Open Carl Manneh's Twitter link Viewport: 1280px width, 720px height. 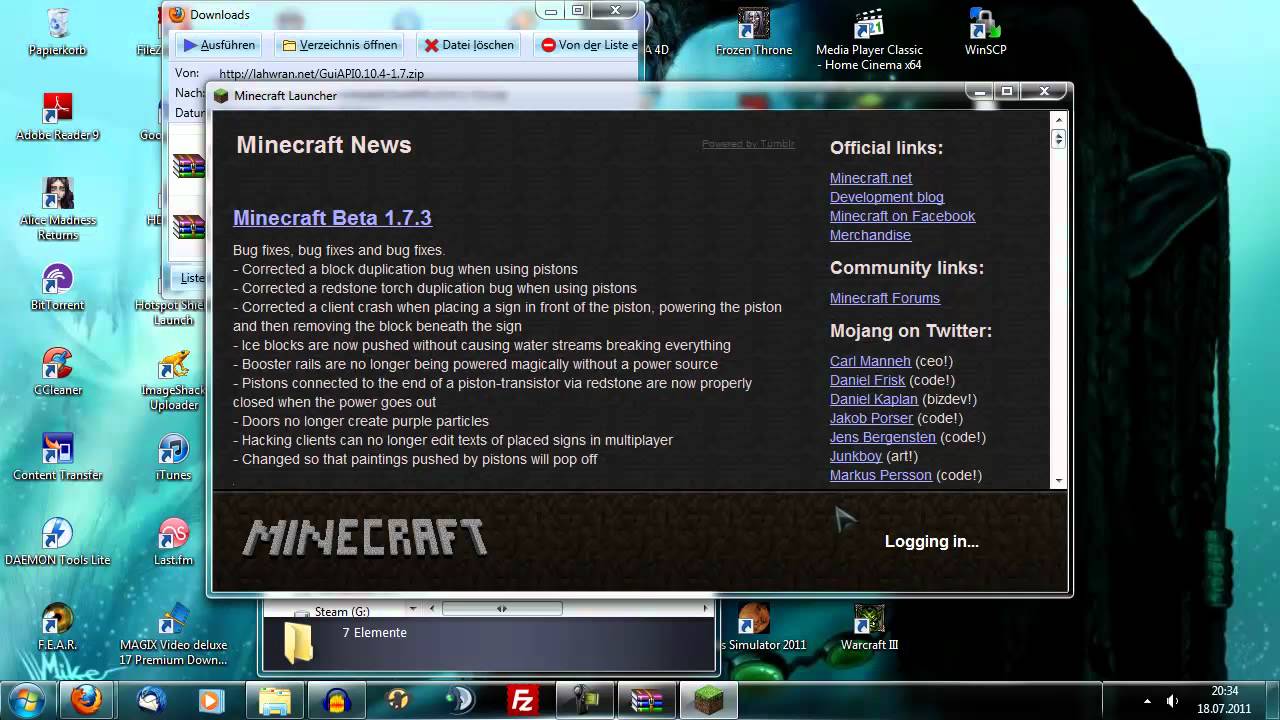[870, 361]
